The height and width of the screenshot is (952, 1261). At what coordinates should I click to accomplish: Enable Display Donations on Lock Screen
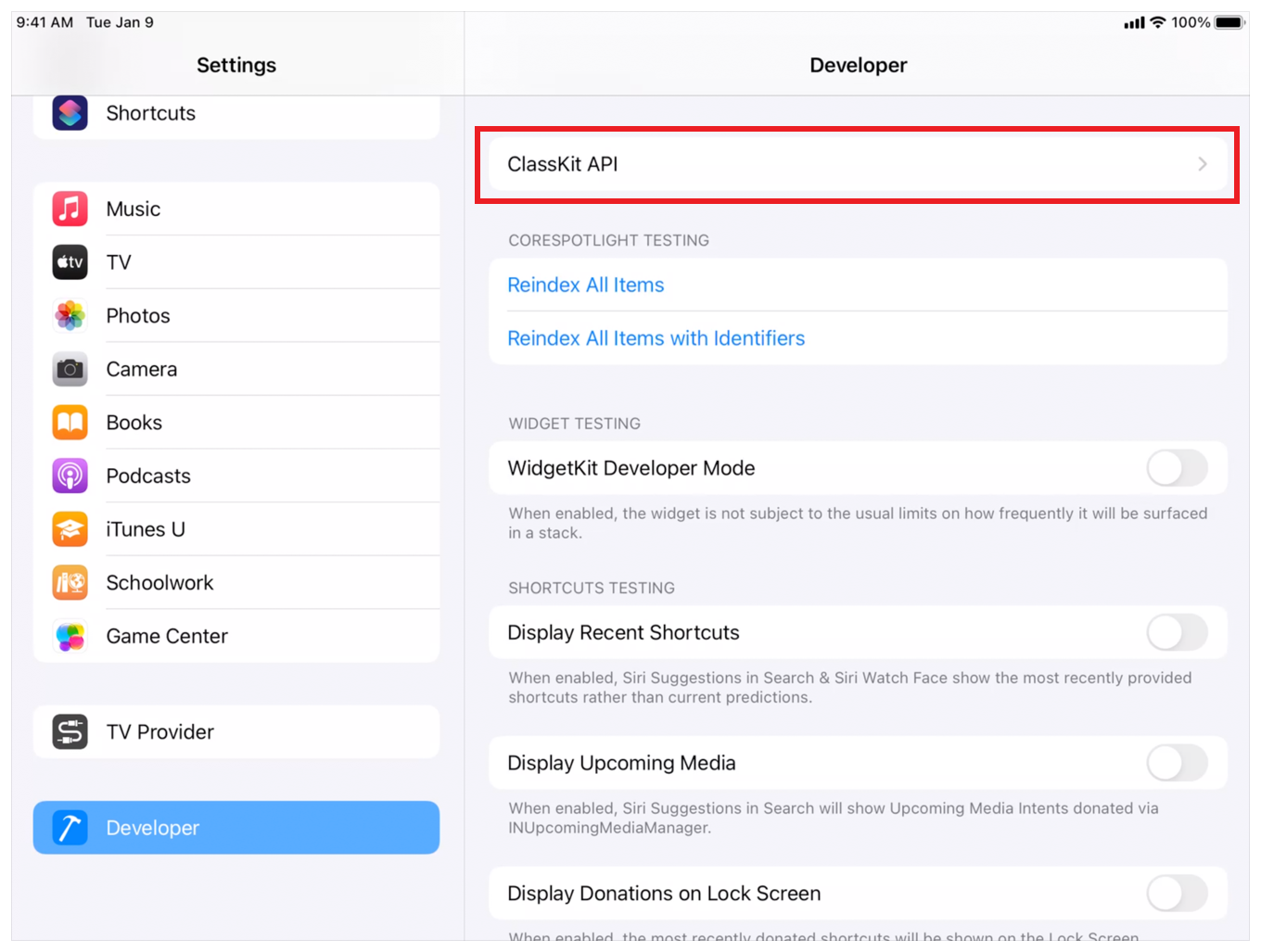point(1176,894)
